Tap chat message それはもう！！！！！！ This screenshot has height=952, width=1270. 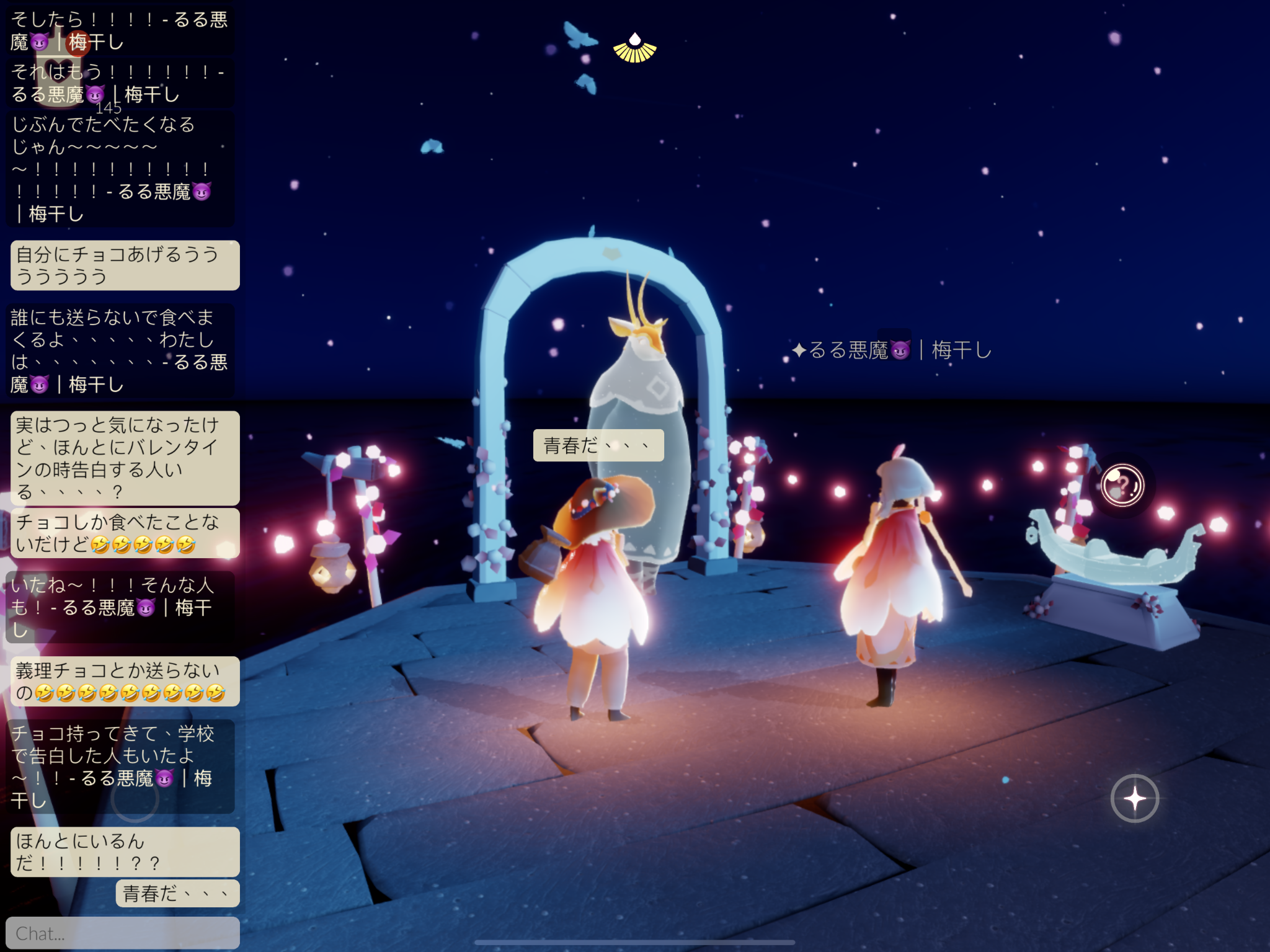[x=120, y=83]
